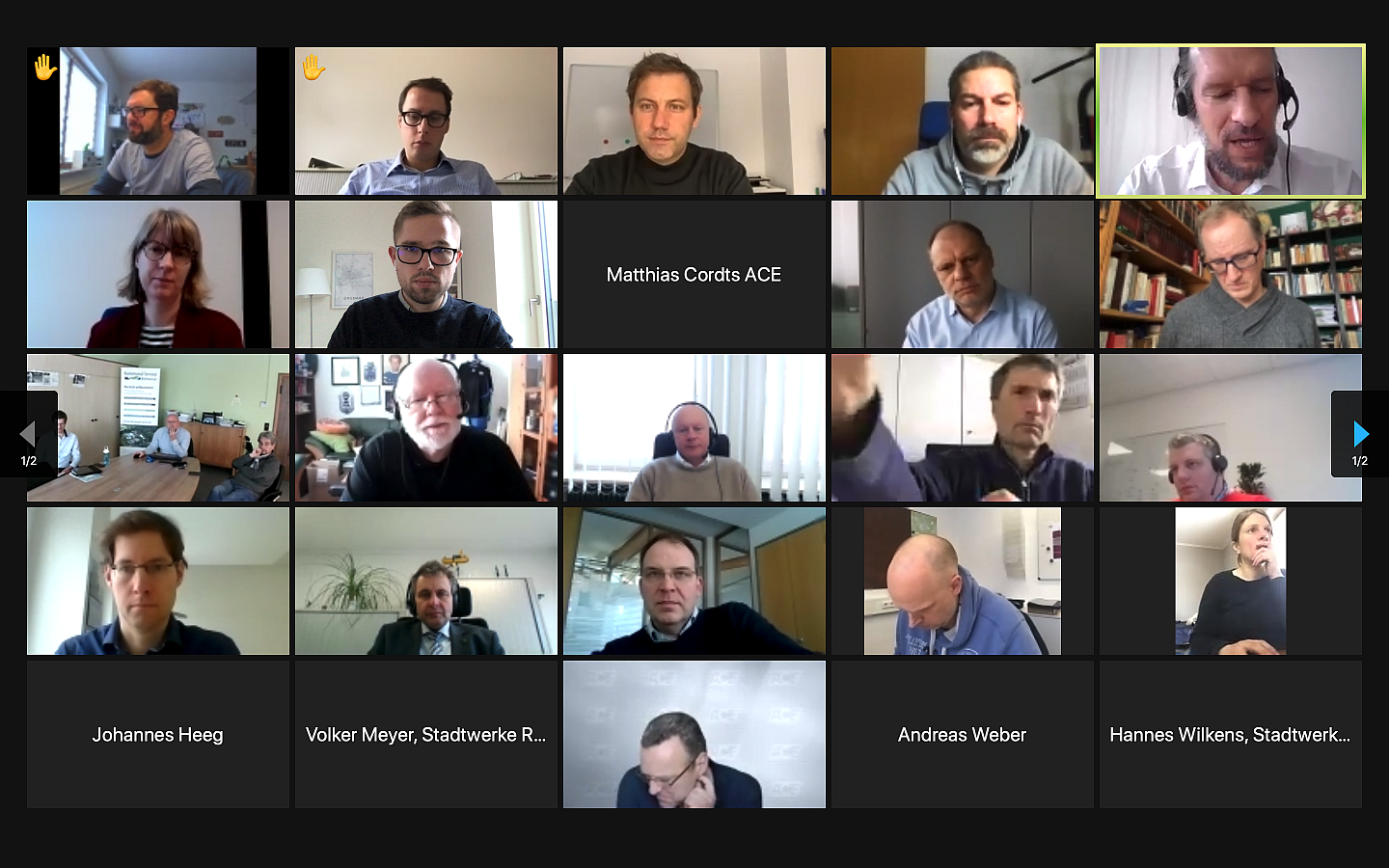Select video of man in suit and tie
The width and height of the screenshot is (1389, 868).
[x=426, y=582]
